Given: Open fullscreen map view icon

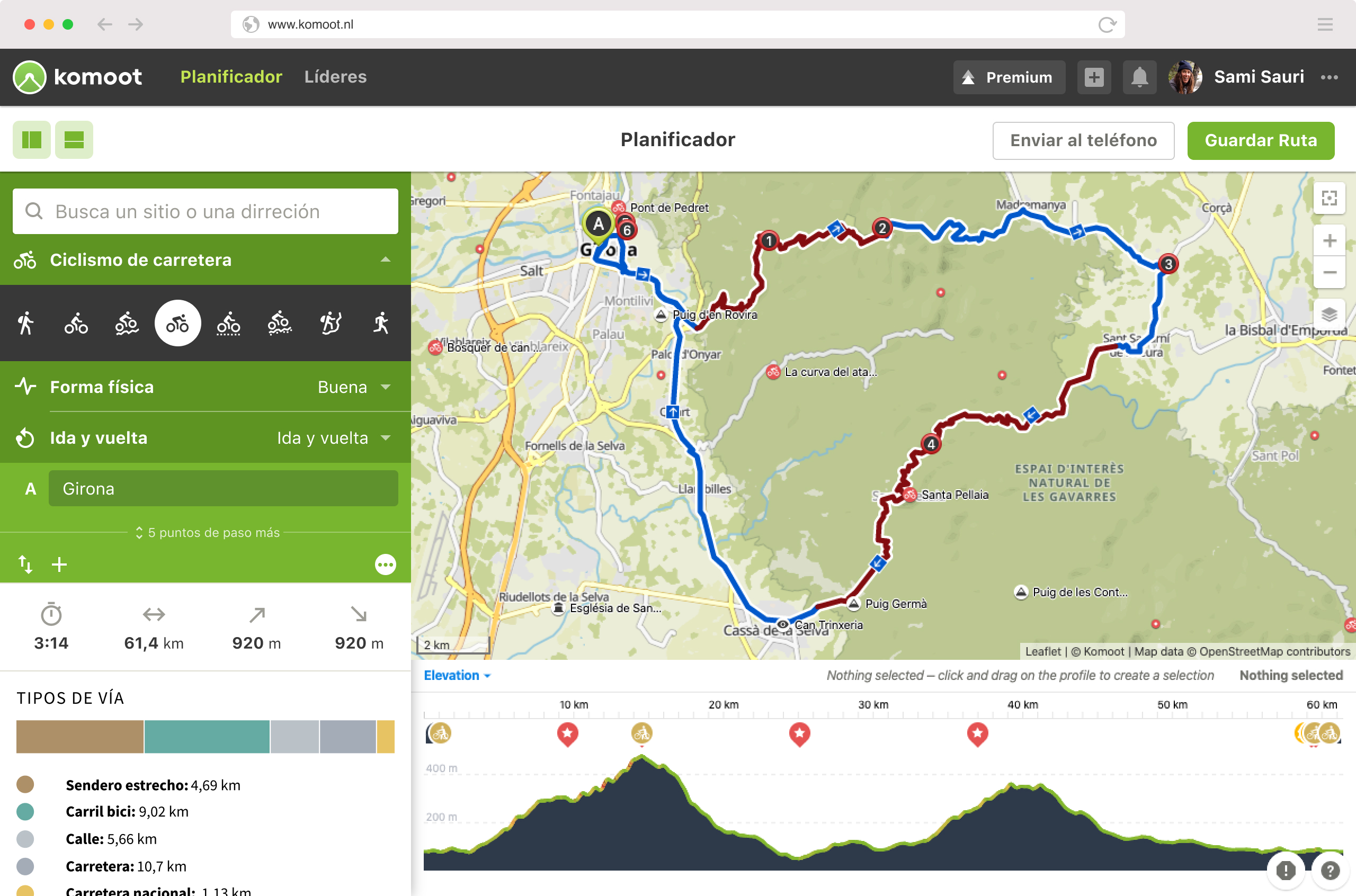Looking at the screenshot, I should pos(1329,198).
